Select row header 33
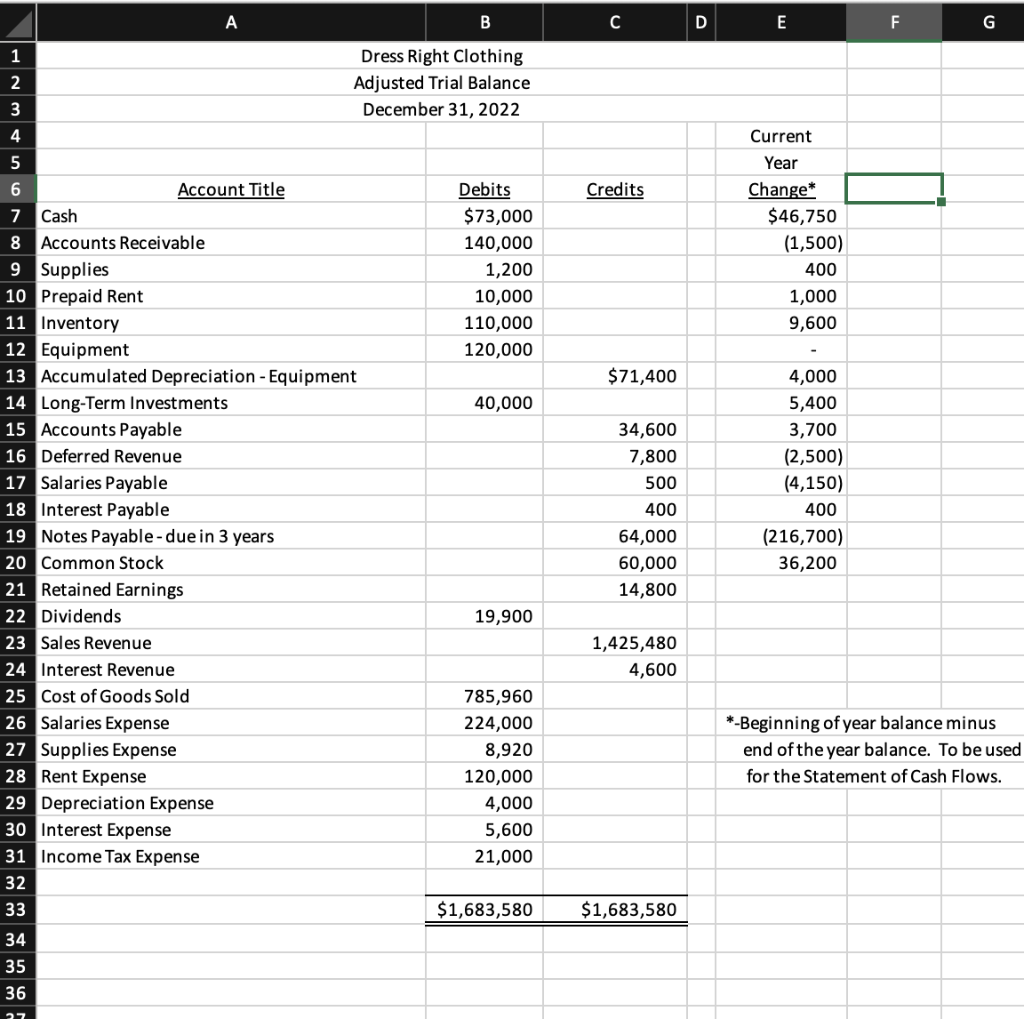Viewport: 1024px width, 1019px height. (17, 909)
